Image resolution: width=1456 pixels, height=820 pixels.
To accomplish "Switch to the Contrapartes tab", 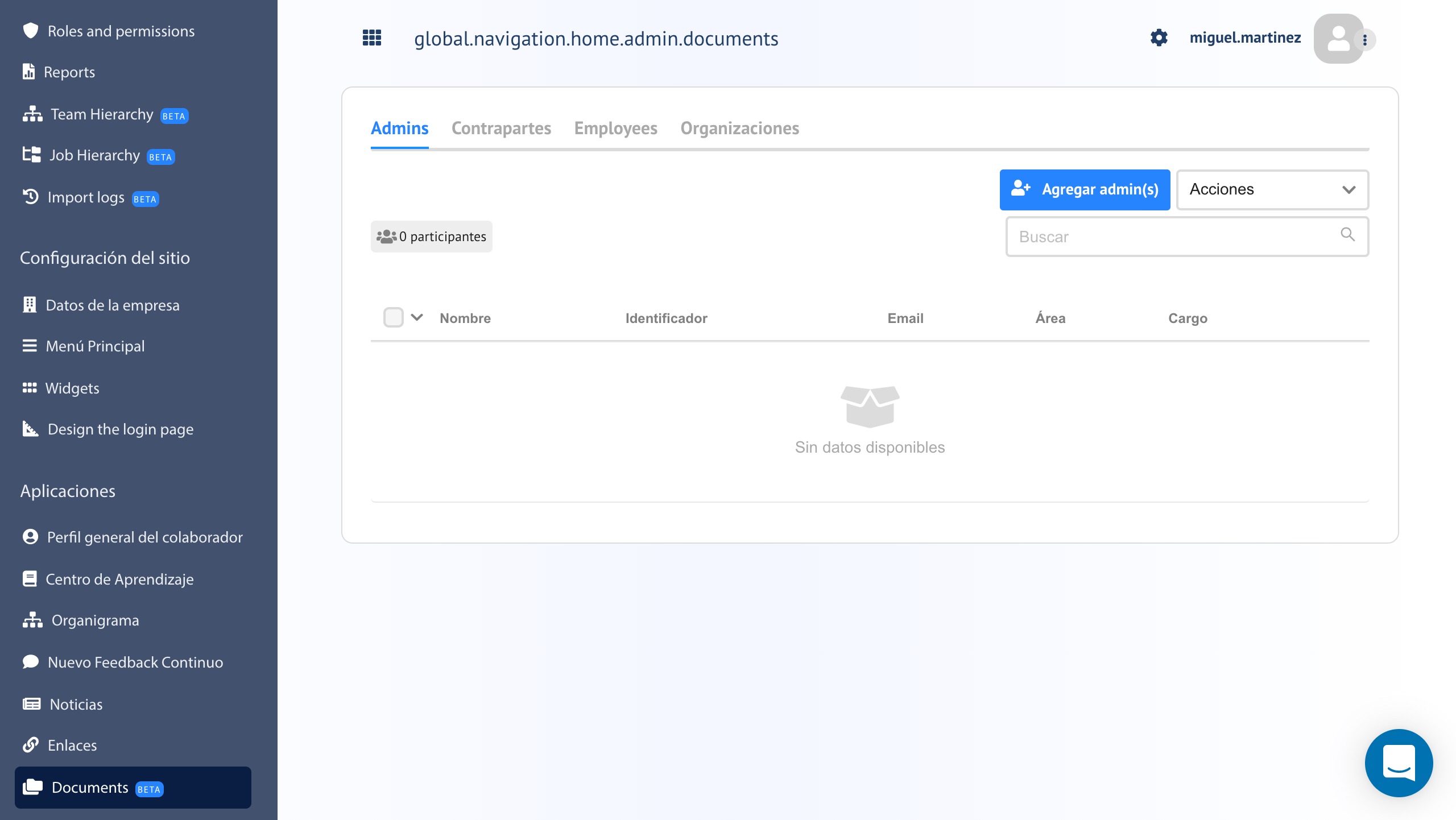I will click(x=501, y=129).
